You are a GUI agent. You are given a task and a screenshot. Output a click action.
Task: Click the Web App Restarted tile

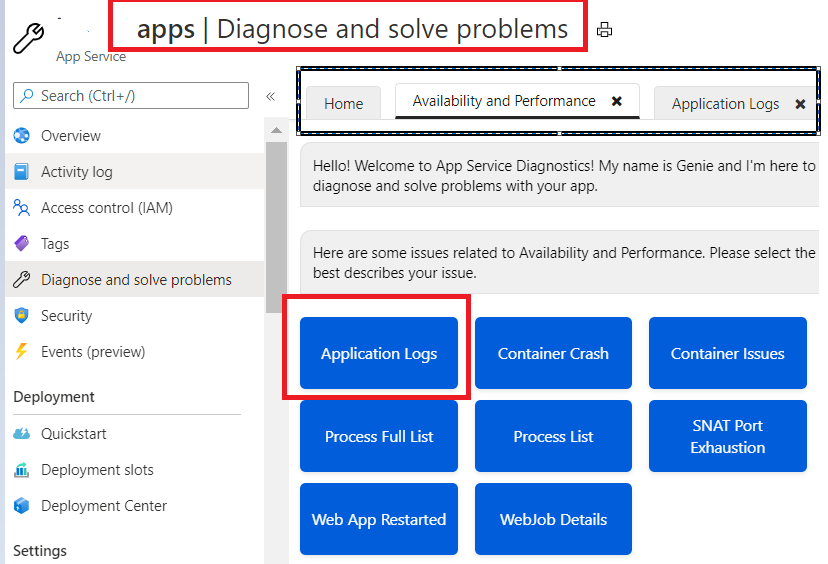tap(379, 519)
